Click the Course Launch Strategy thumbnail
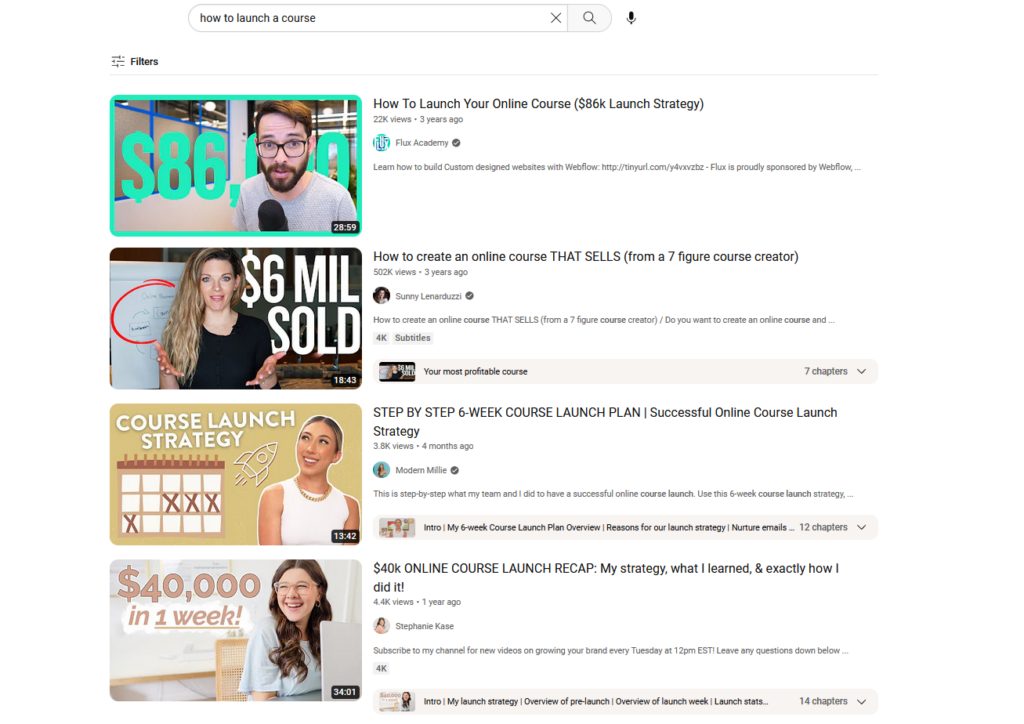1024x724 pixels. tap(235, 474)
